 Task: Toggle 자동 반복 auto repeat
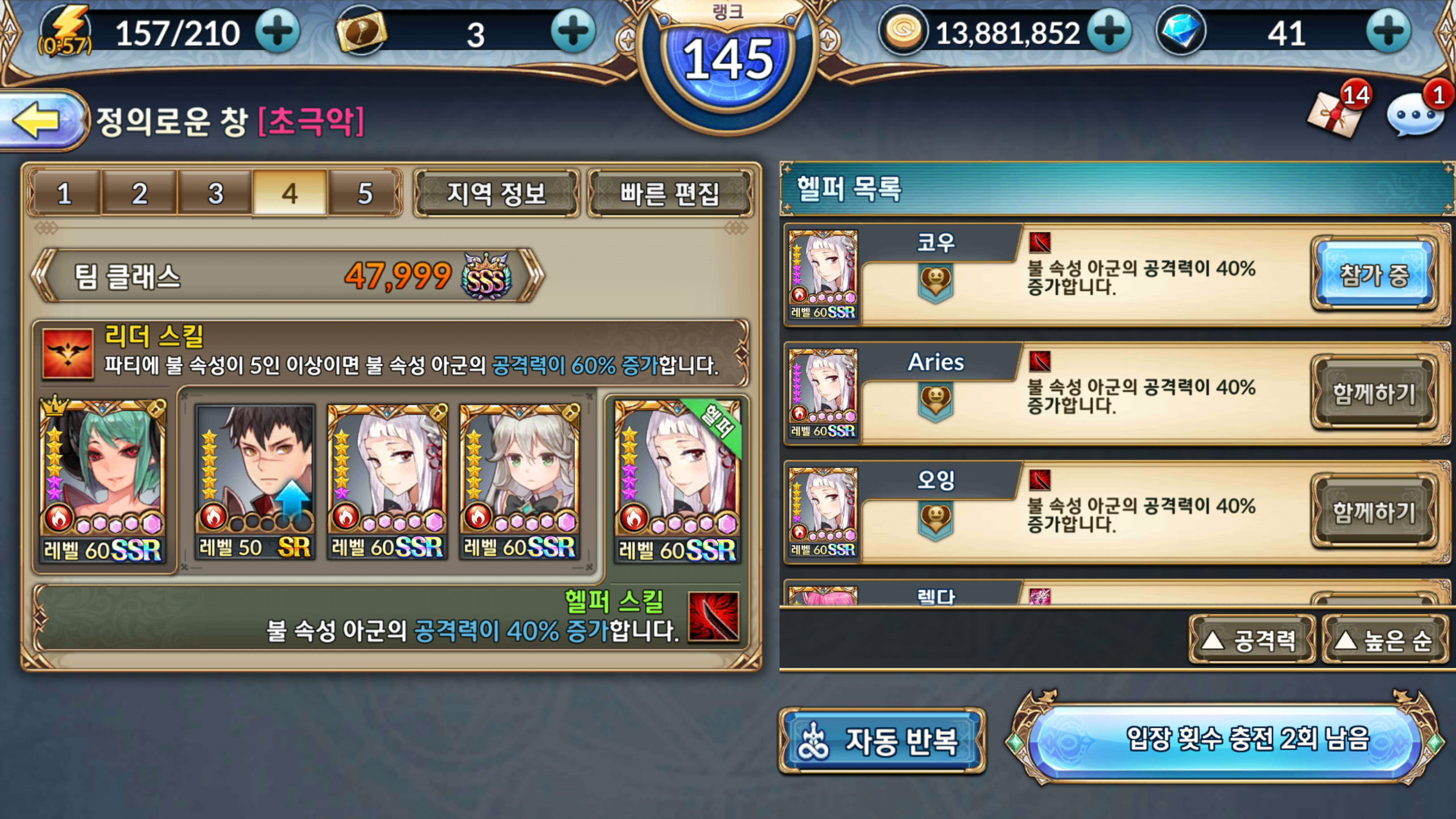pos(882,741)
